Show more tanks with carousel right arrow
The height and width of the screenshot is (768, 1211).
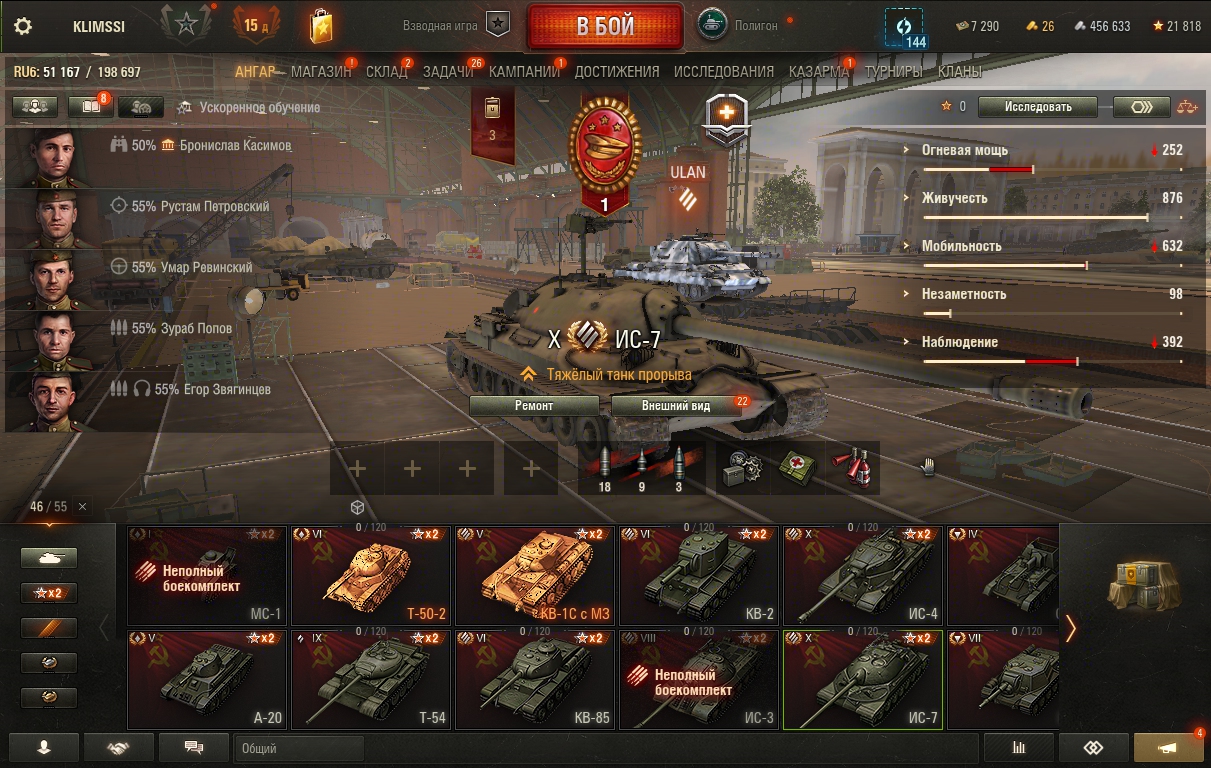[x=1071, y=628]
